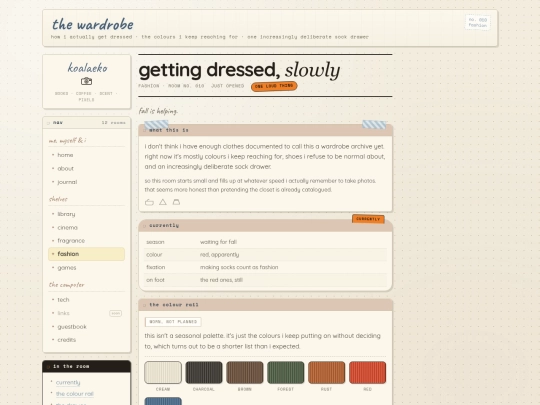Click the bag icon in what this is panel
Viewport: 540px width, 405px height.
176,202
